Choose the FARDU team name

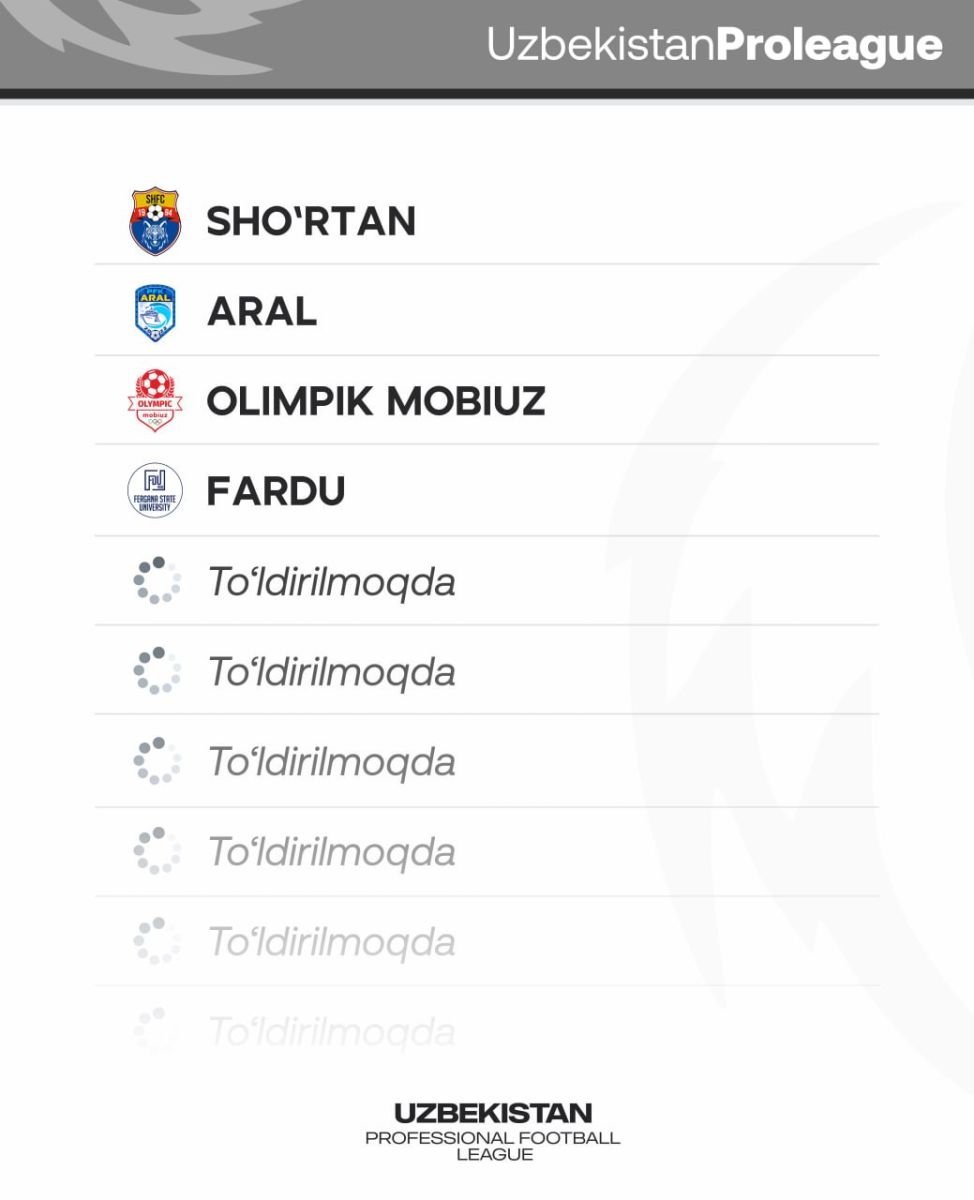click(x=276, y=491)
